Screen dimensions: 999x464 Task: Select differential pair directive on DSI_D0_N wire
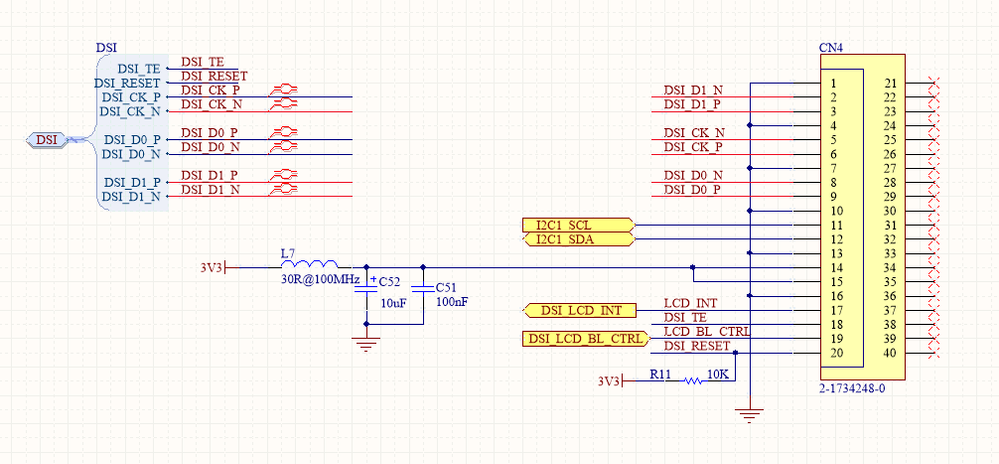[x=284, y=147]
